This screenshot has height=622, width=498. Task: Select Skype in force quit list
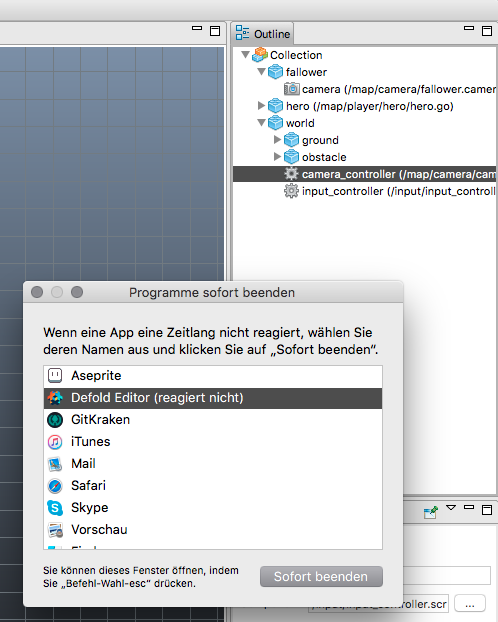[213, 507]
